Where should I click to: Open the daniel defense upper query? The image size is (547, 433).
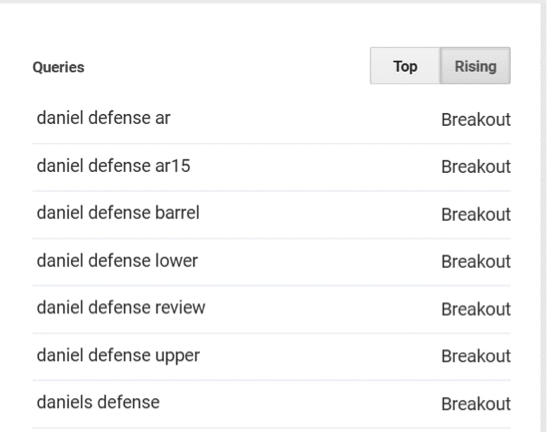tap(118, 356)
